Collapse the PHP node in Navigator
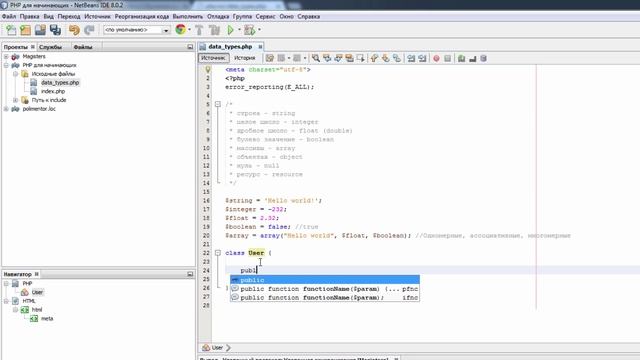The image size is (640, 360). [x=6, y=283]
